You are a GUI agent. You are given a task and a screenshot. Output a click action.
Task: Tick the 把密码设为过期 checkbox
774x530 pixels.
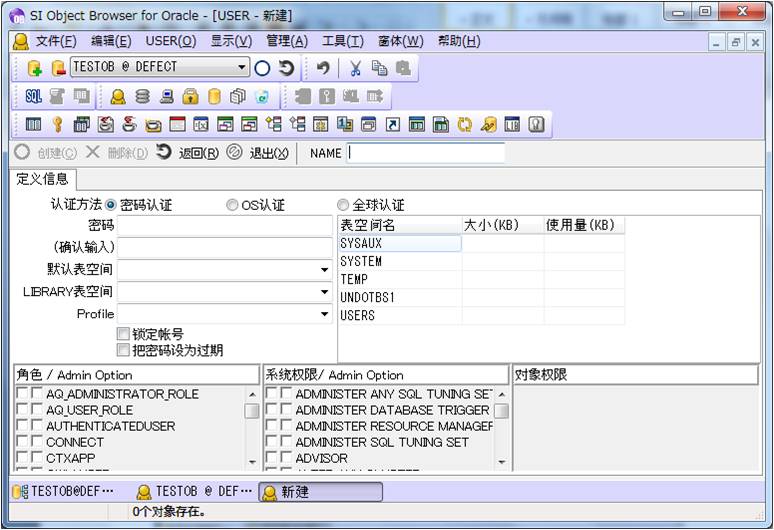123,350
